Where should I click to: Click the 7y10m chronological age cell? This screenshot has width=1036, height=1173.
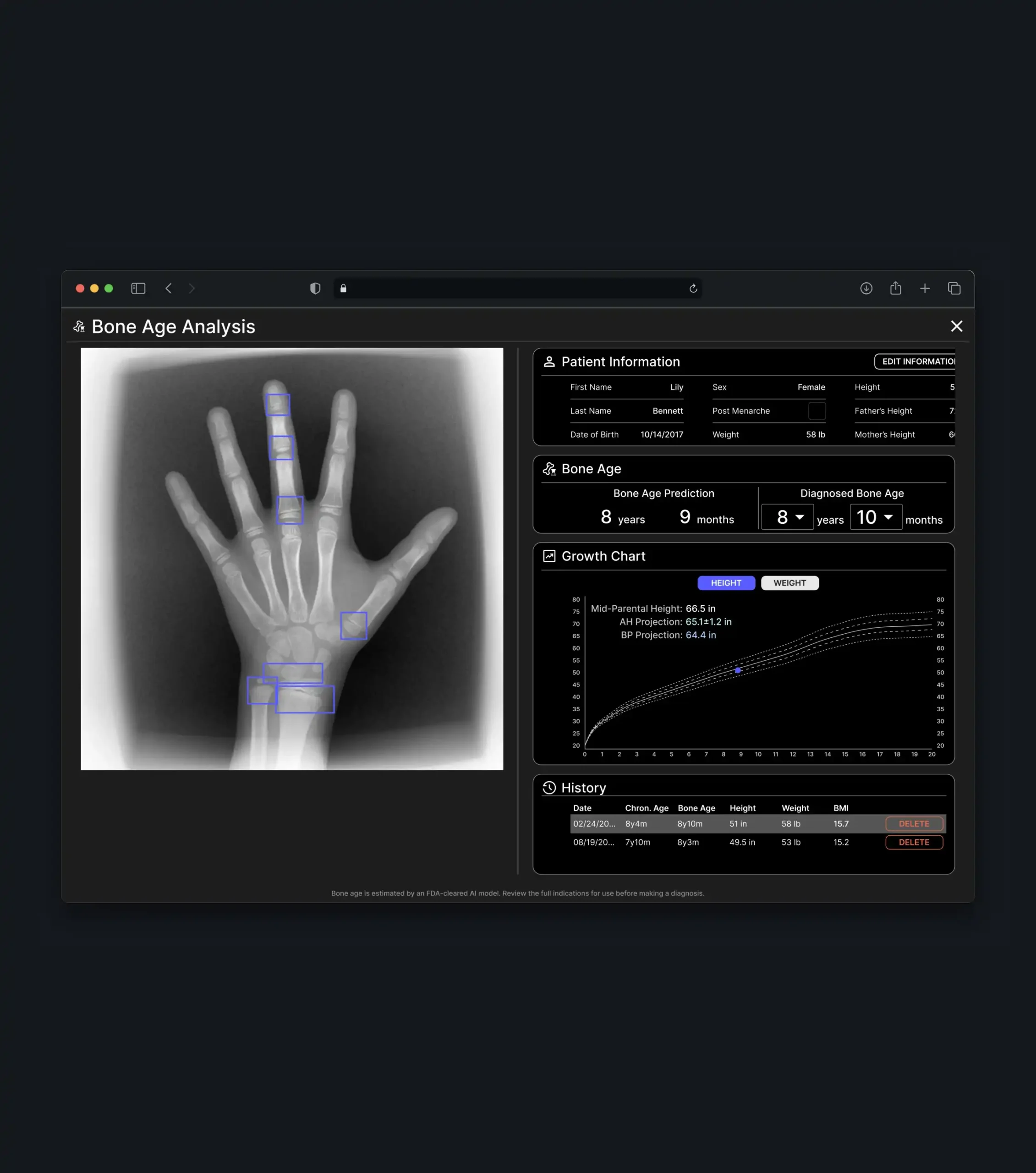[x=638, y=842]
